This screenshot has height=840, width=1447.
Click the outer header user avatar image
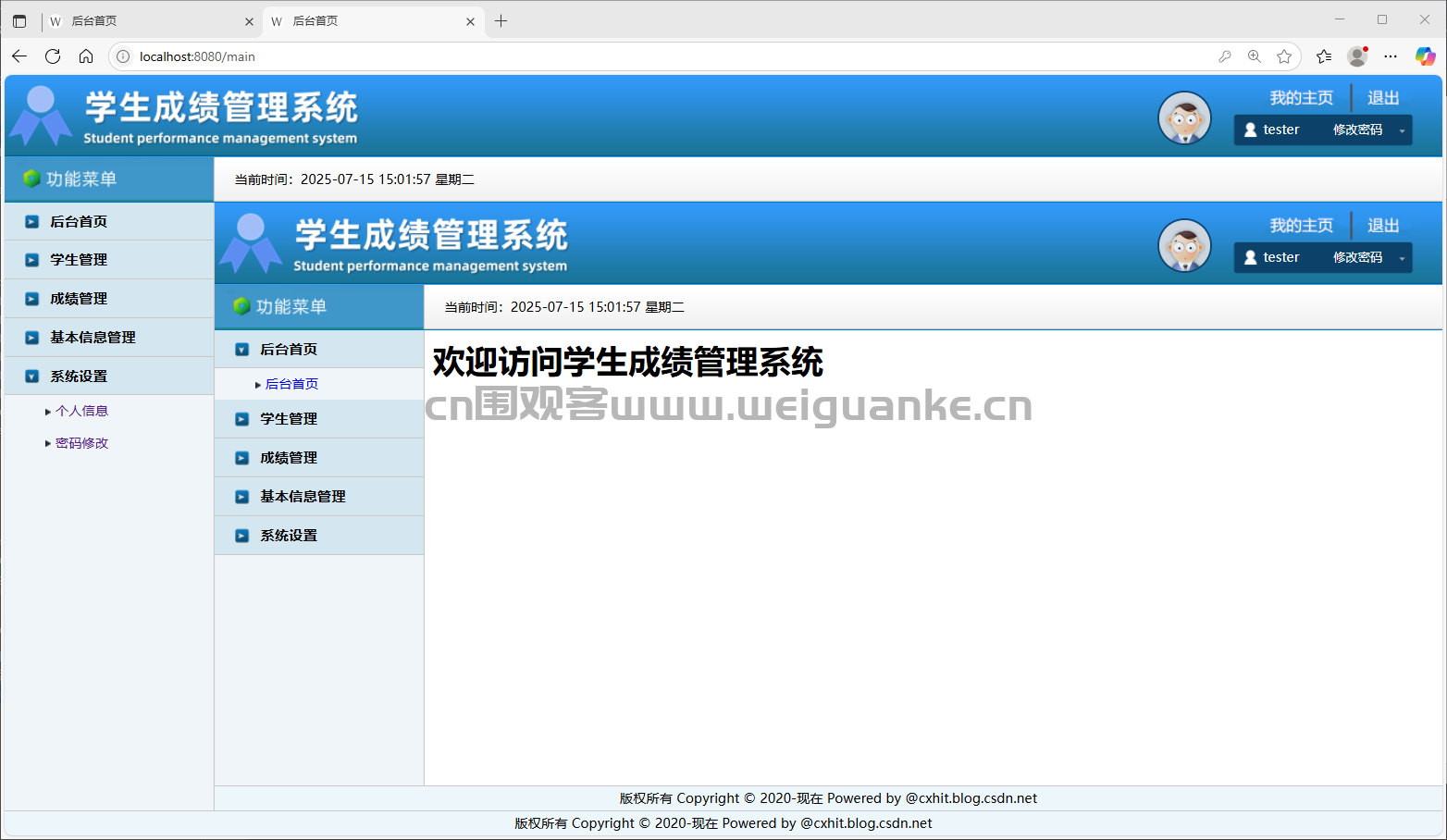[x=1185, y=118]
